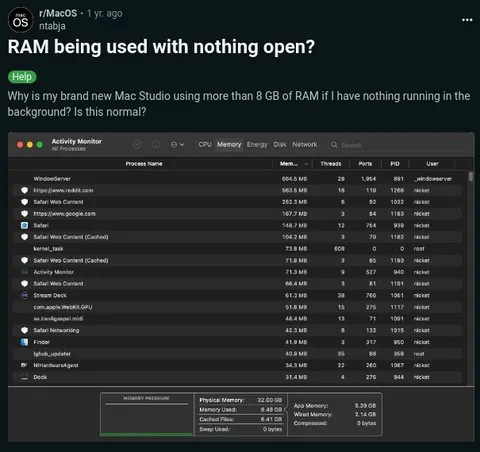This screenshot has height=452, width=480.
Task: Open the r/MacOS subreddit avatar
Action: pos(21,20)
